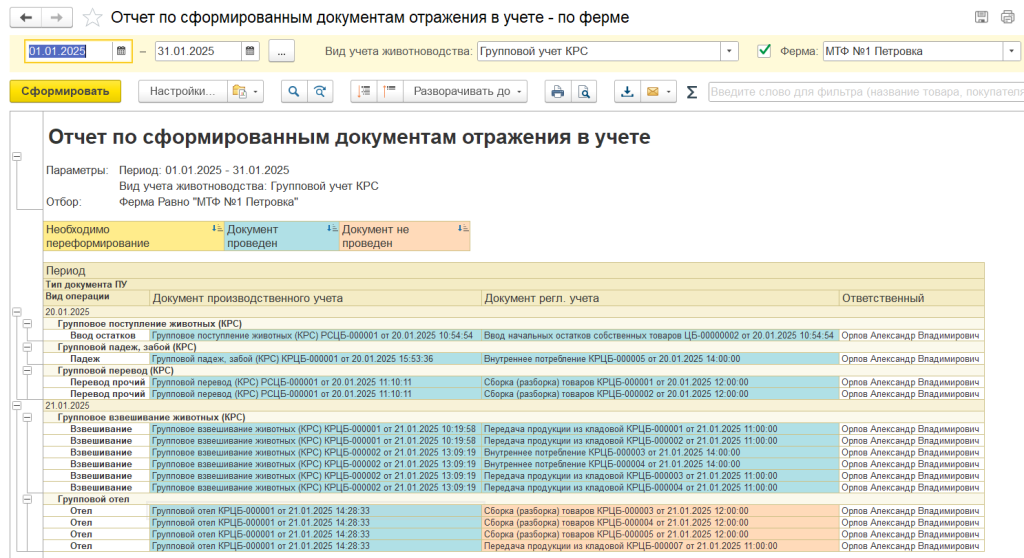The height and width of the screenshot is (558, 1024).
Task: Select blue Документ проведен legend cell
Action: point(282,236)
